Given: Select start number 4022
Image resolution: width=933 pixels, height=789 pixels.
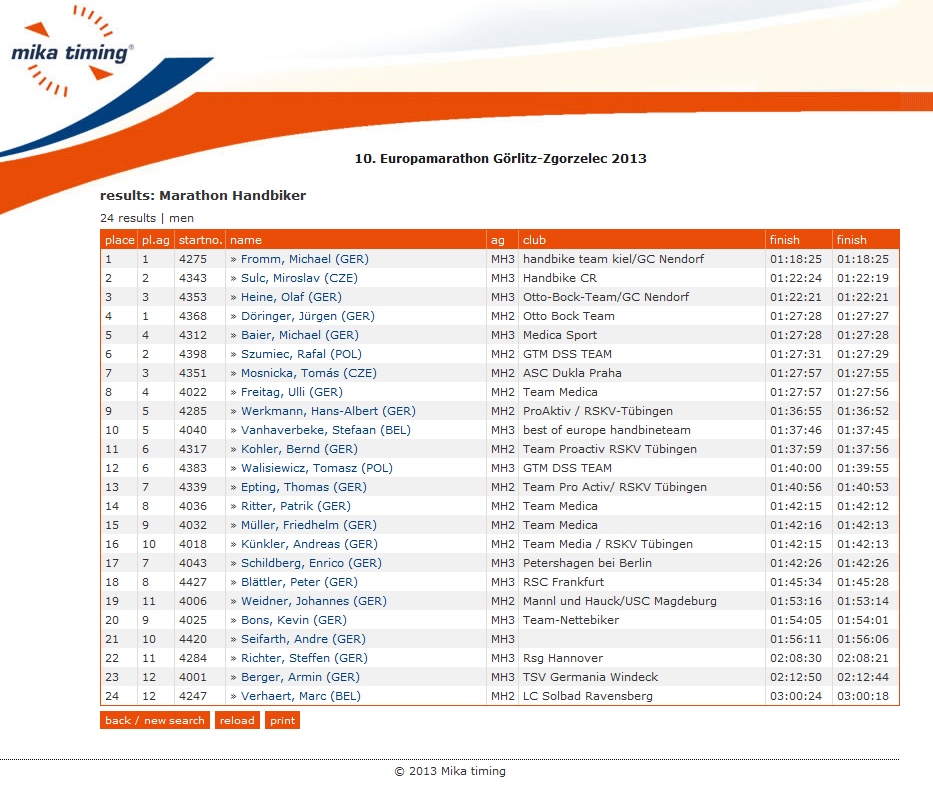Looking at the screenshot, I should 193,392.
